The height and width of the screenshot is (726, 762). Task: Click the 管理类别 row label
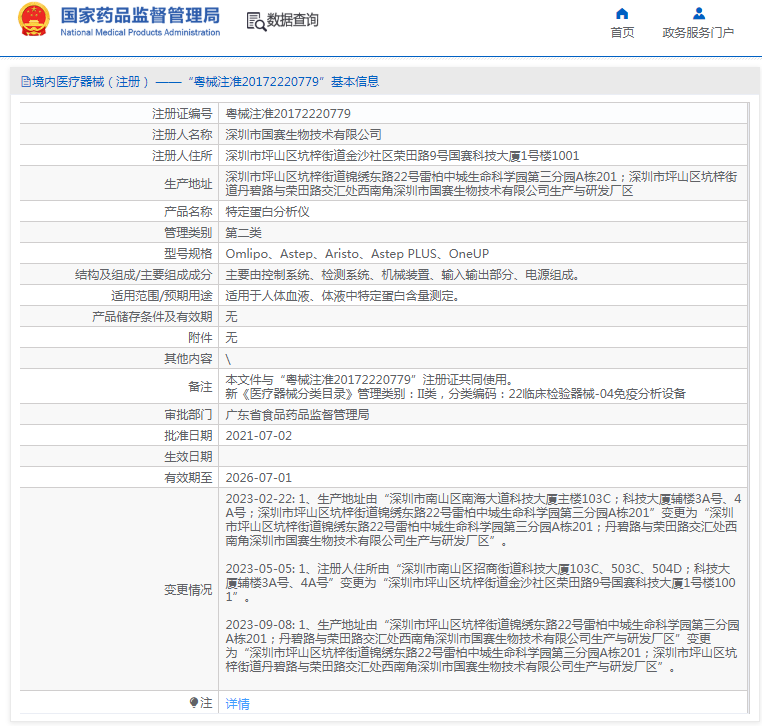pyautogui.click(x=188, y=233)
